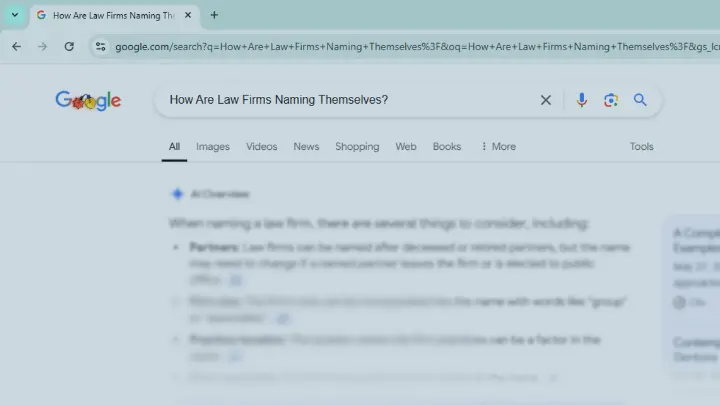The height and width of the screenshot is (405, 720).
Task: Open the Google logo doodle
Action: tap(88, 101)
